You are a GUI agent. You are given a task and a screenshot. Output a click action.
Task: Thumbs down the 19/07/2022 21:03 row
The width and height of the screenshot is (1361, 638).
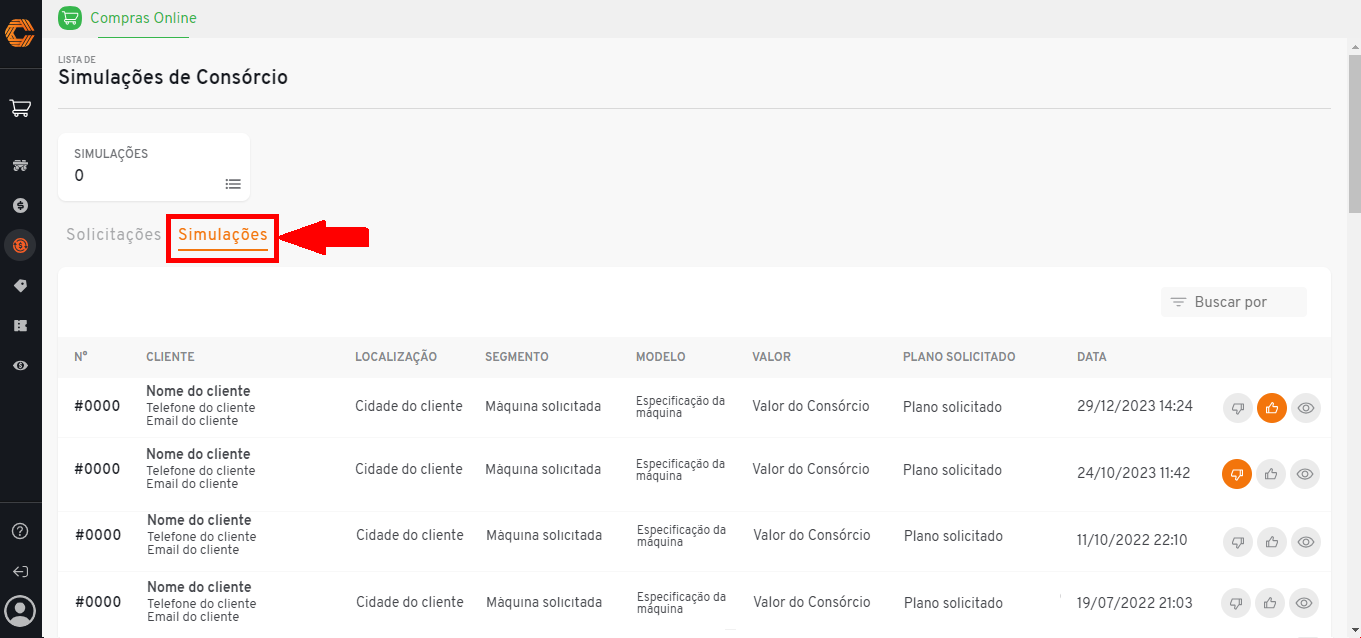(x=1236, y=603)
